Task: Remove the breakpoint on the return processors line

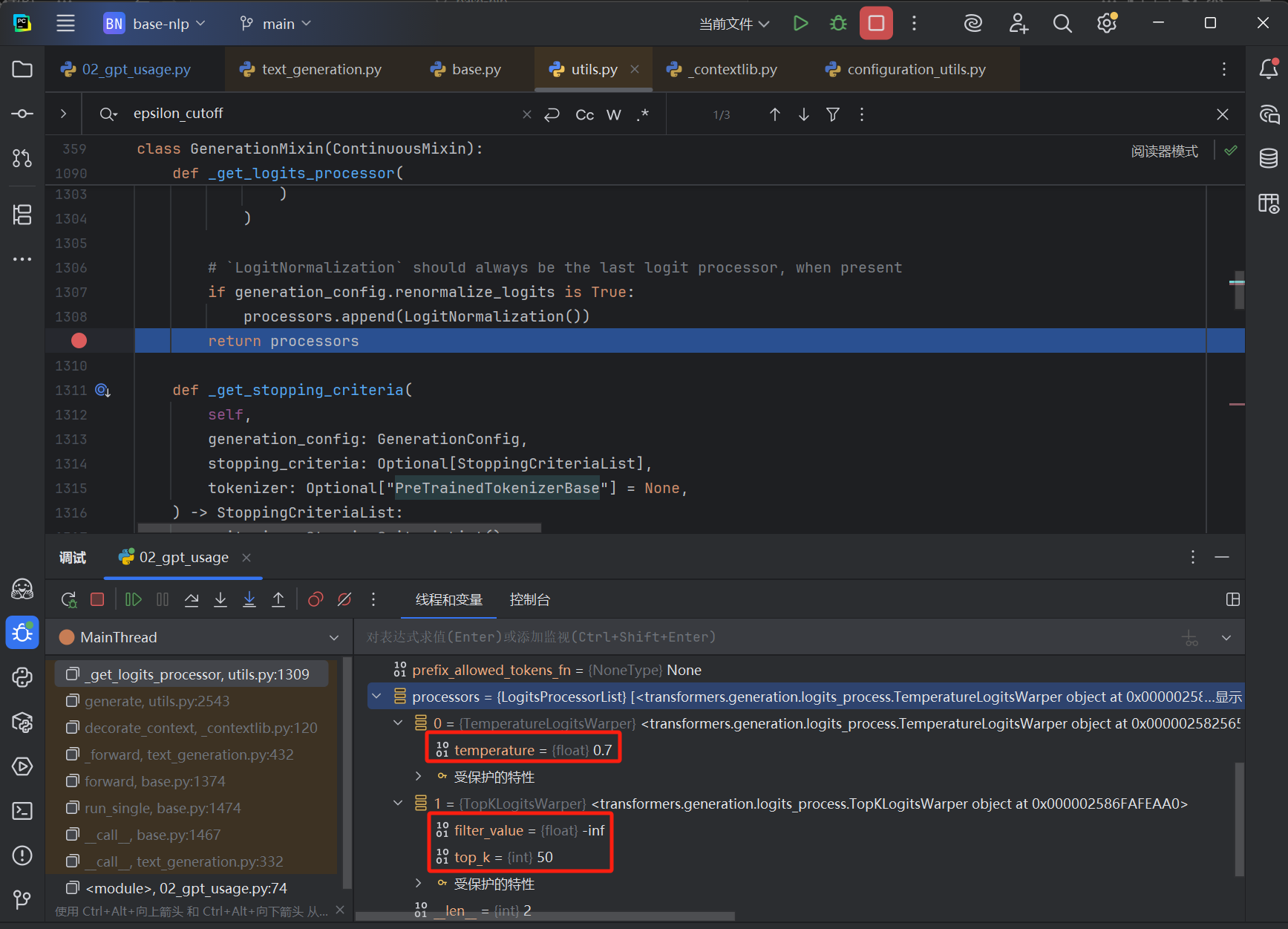Action: (x=79, y=341)
